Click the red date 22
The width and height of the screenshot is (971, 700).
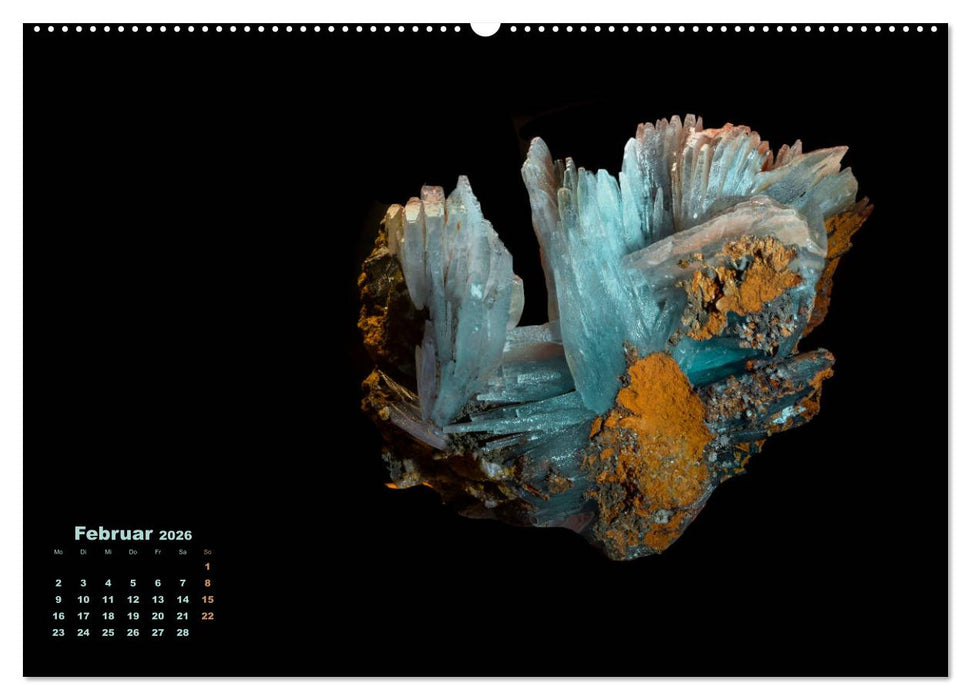207,616
